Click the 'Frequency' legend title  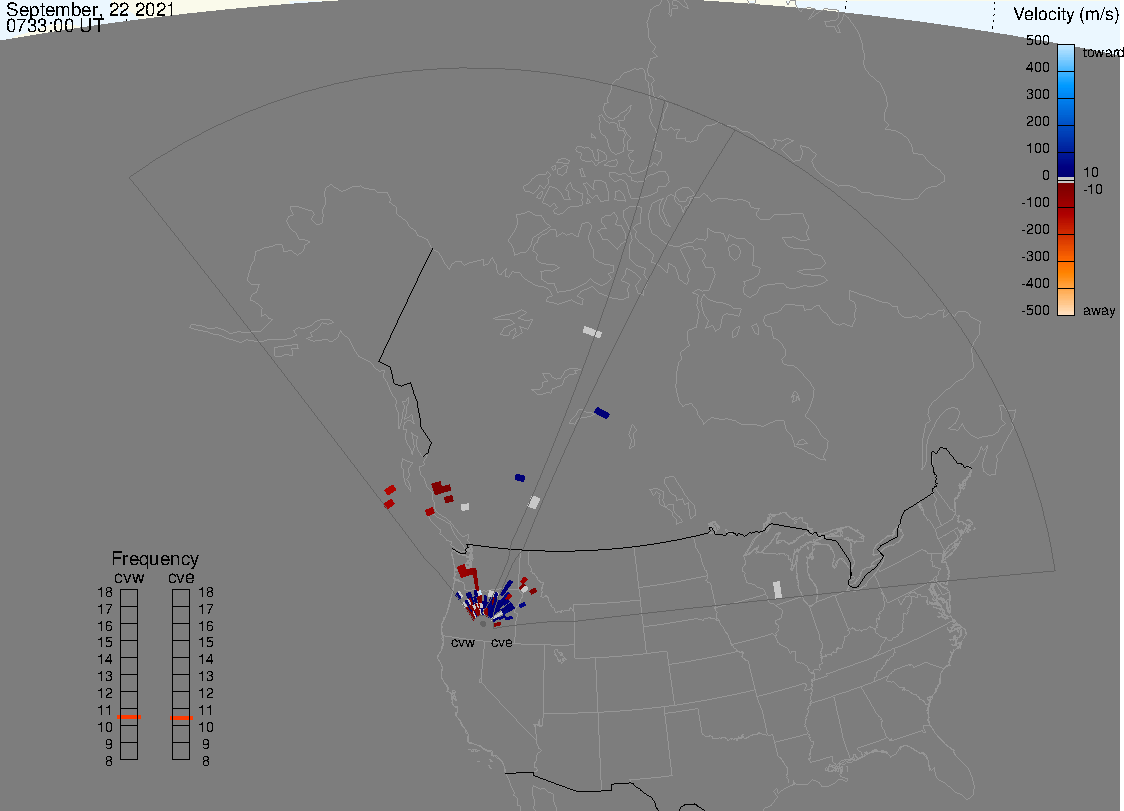coord(155,559)
